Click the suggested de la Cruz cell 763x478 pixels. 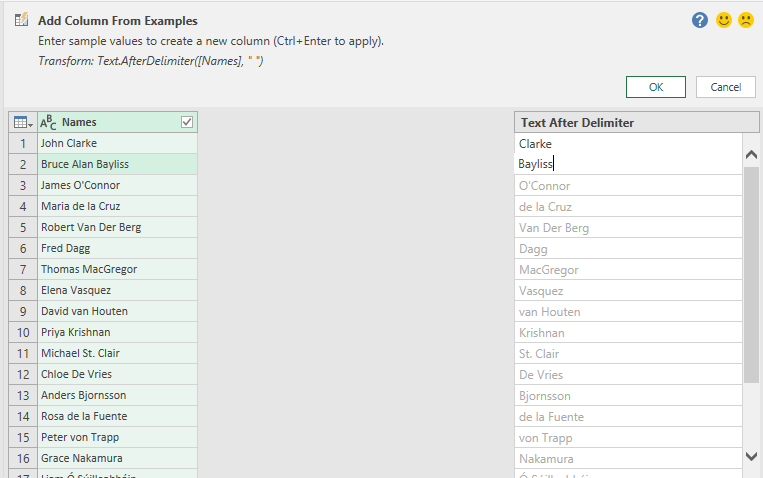click(x=628, y=206)
